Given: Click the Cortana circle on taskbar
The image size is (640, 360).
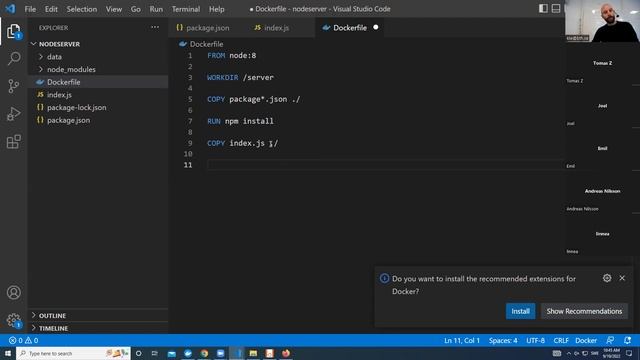Looking at the screenshot, I should (139, 353).
